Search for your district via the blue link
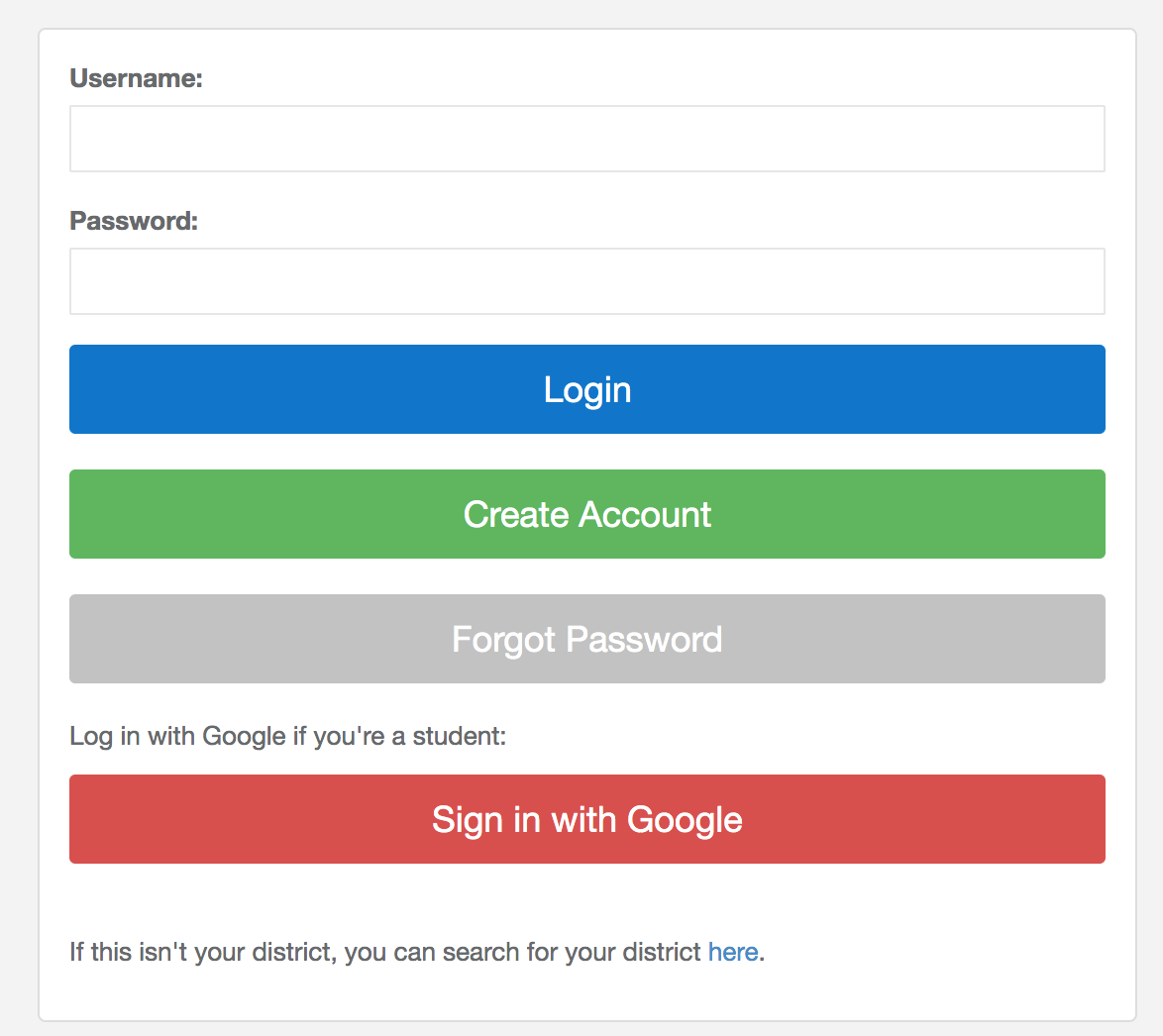Image resolution: width=1163 pixels, height=1036 pixels. tap(733, 952)
